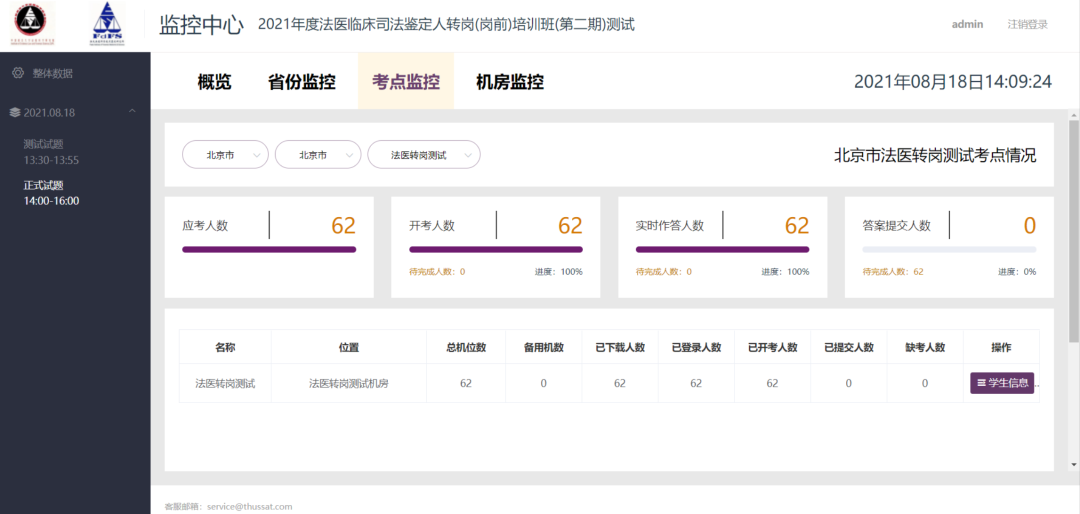Click the 缺考人数 column header
This screenshot has width=1080, height=514.
pos(925,347)
